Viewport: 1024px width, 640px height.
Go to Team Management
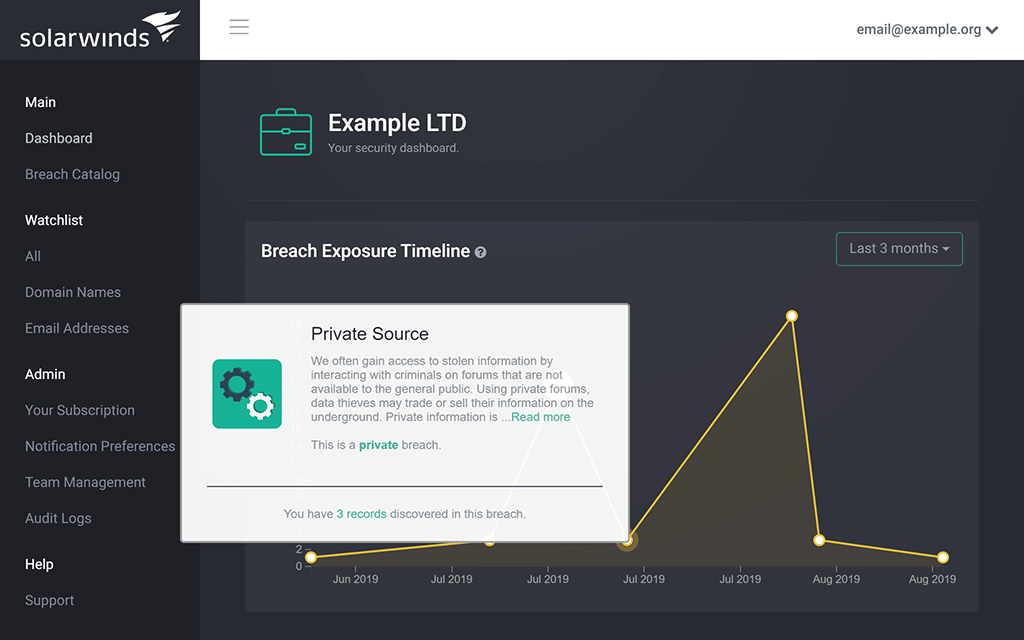coord(85,482)
